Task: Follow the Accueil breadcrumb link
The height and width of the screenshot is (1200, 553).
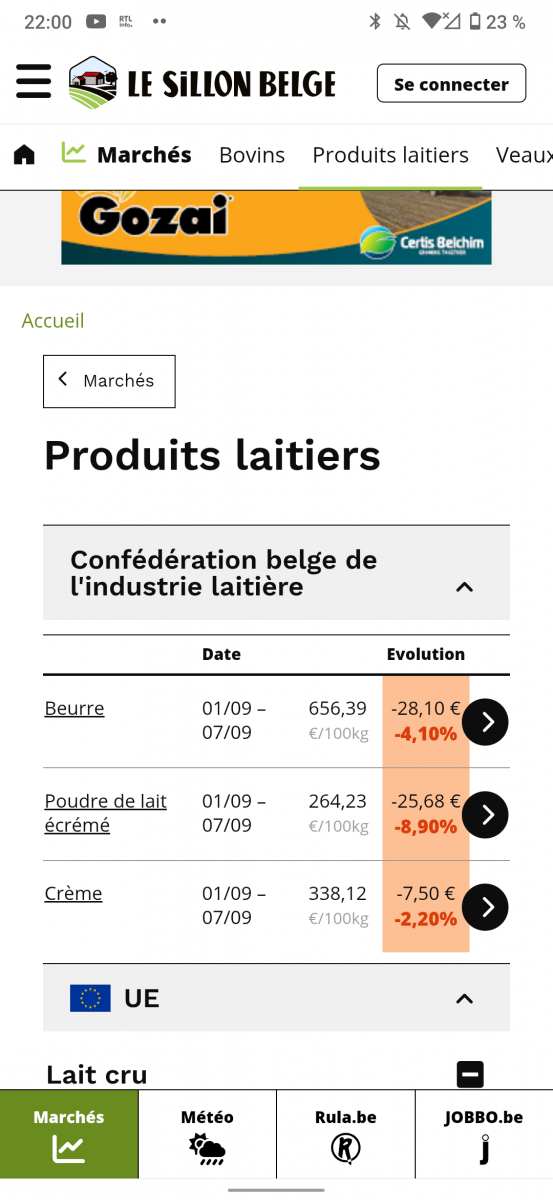Action: (x=53, y=321)
